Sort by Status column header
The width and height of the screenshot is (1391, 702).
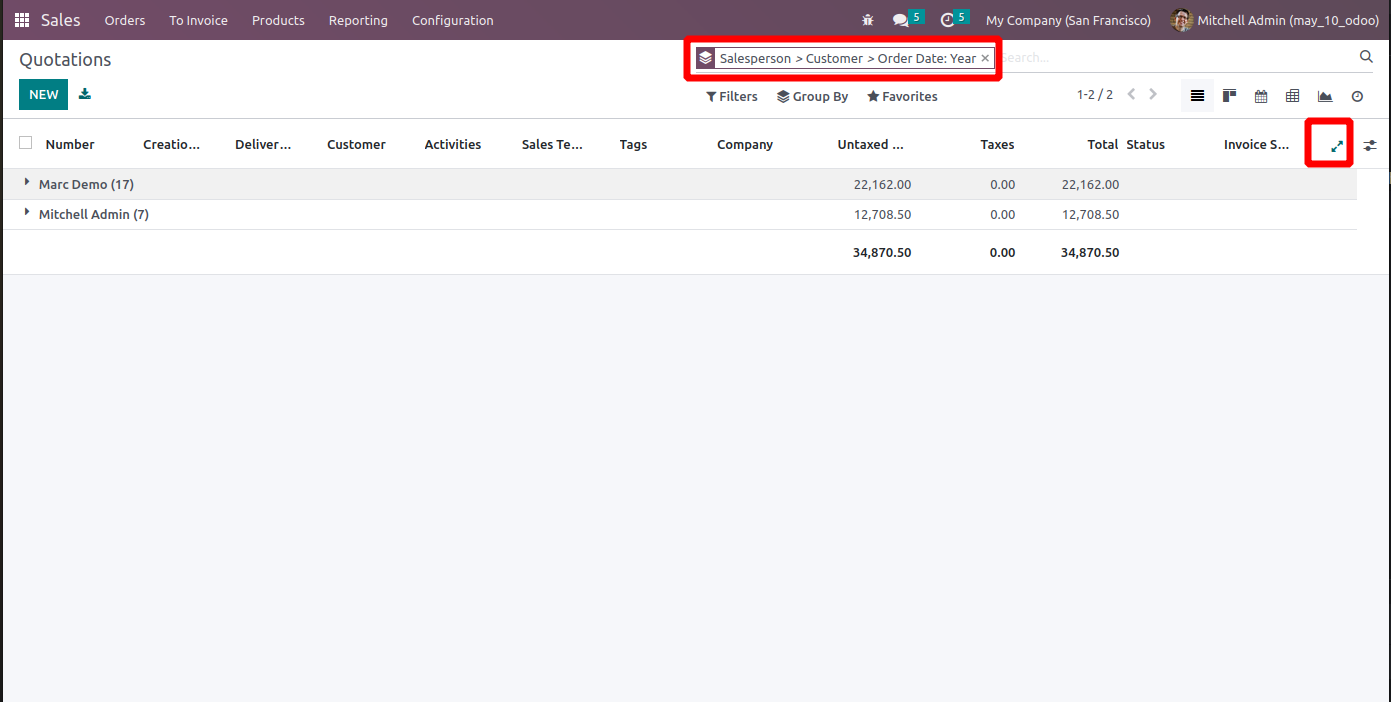[1146, 144]
